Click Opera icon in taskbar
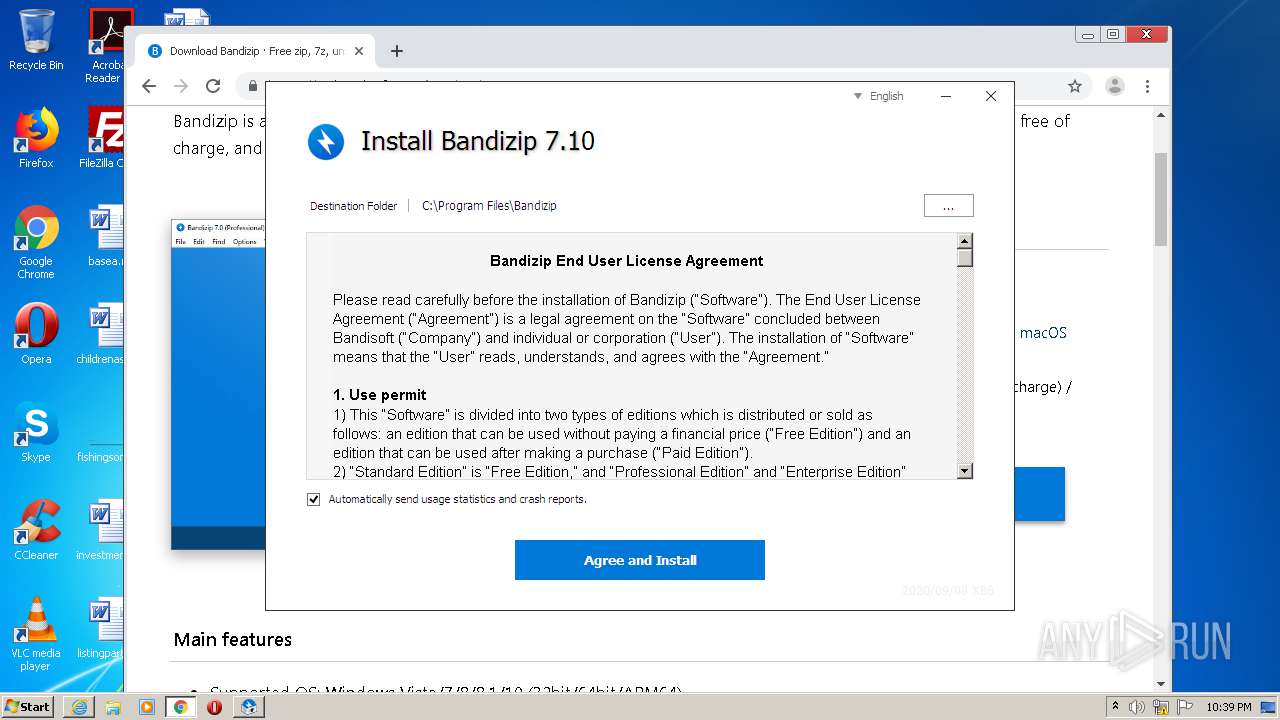 pos(214,707)
